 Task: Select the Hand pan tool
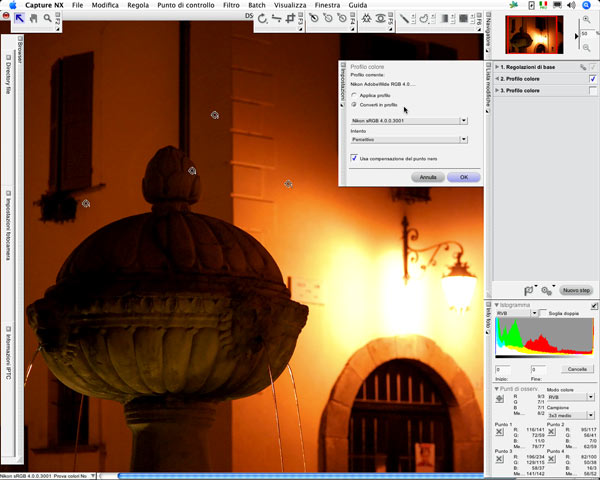[x=34, y=18]
